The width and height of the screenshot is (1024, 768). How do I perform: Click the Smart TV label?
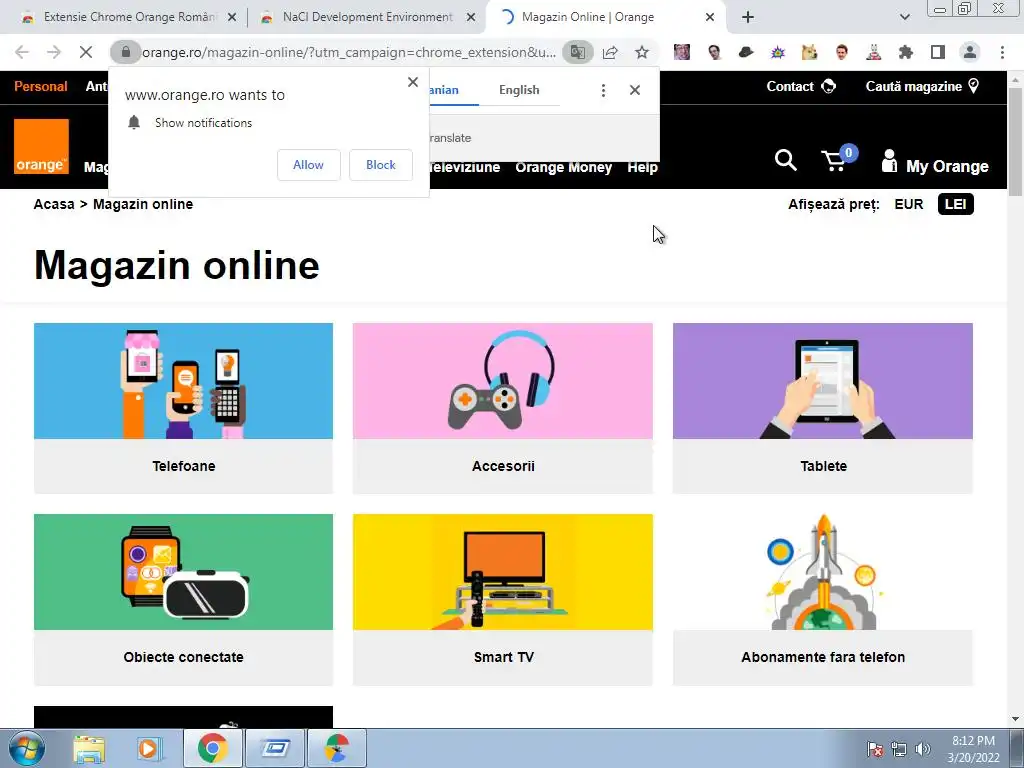(x=504, y=658)
